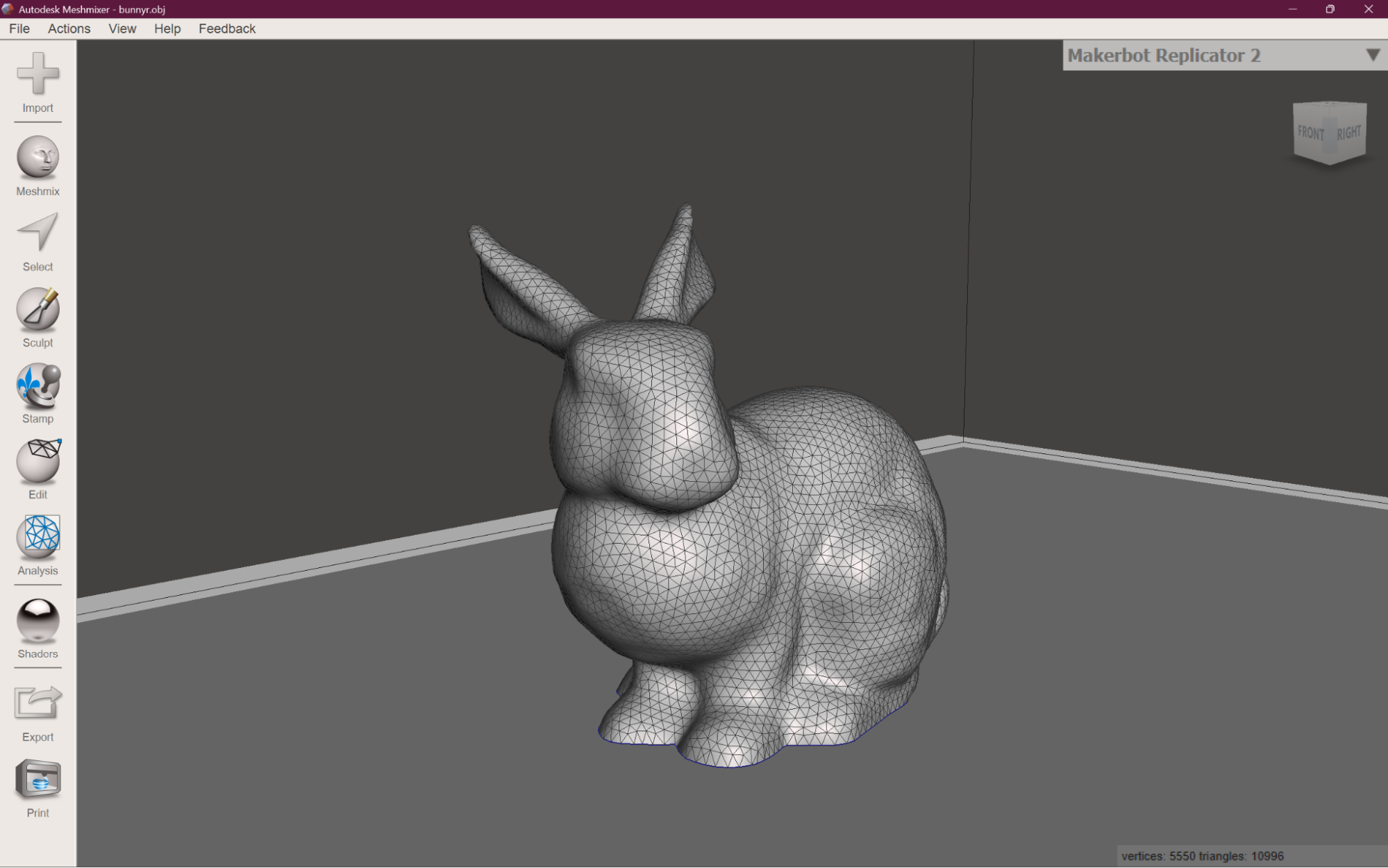Click the Import plus icon
The width and height of the screenshot is (1388, 868).
[x=37, y=74]
